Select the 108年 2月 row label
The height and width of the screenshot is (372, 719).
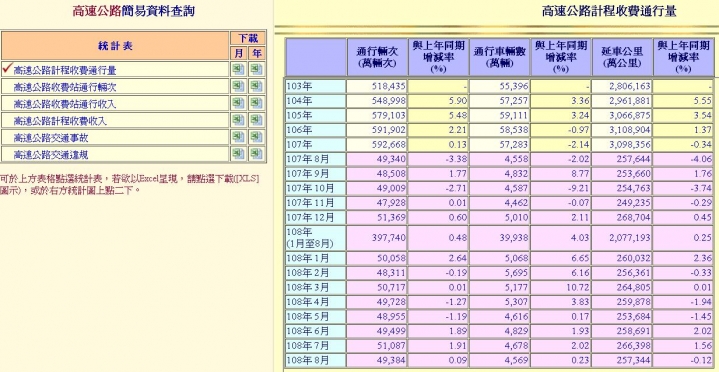pyautogui.click(x=315, y=273)
